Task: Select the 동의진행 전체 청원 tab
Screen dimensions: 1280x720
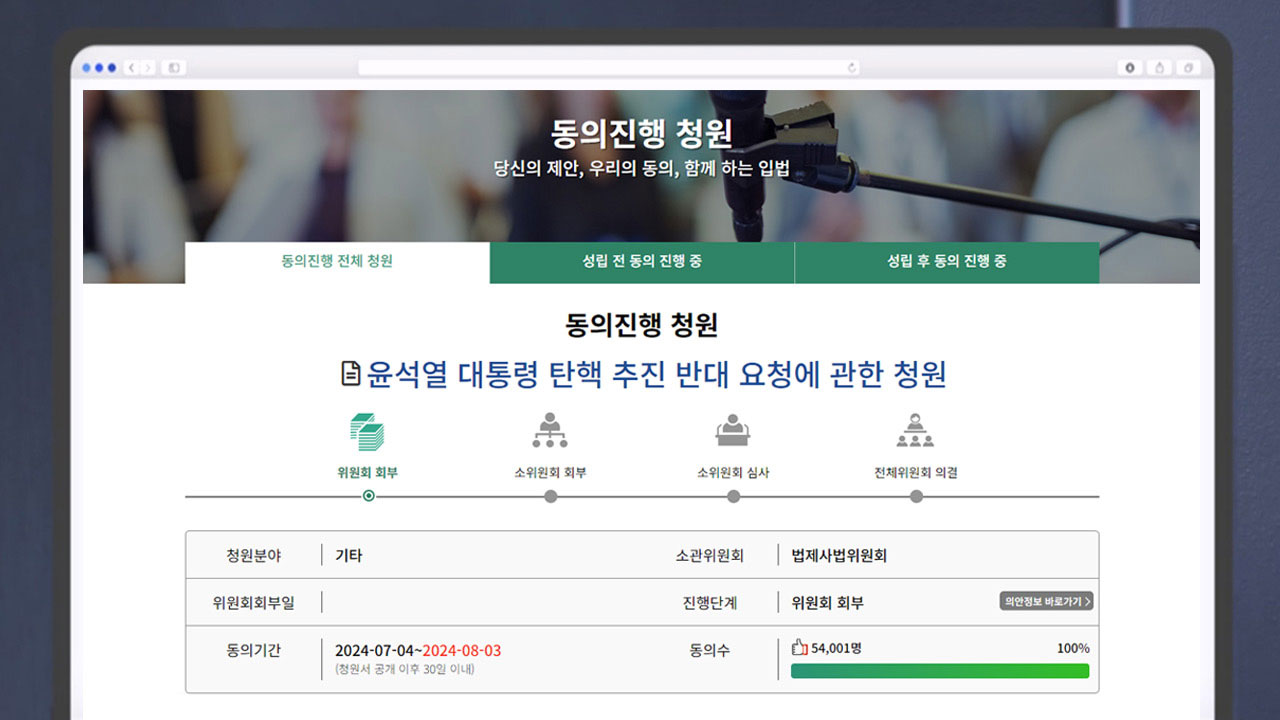Action: click(336, 262)
